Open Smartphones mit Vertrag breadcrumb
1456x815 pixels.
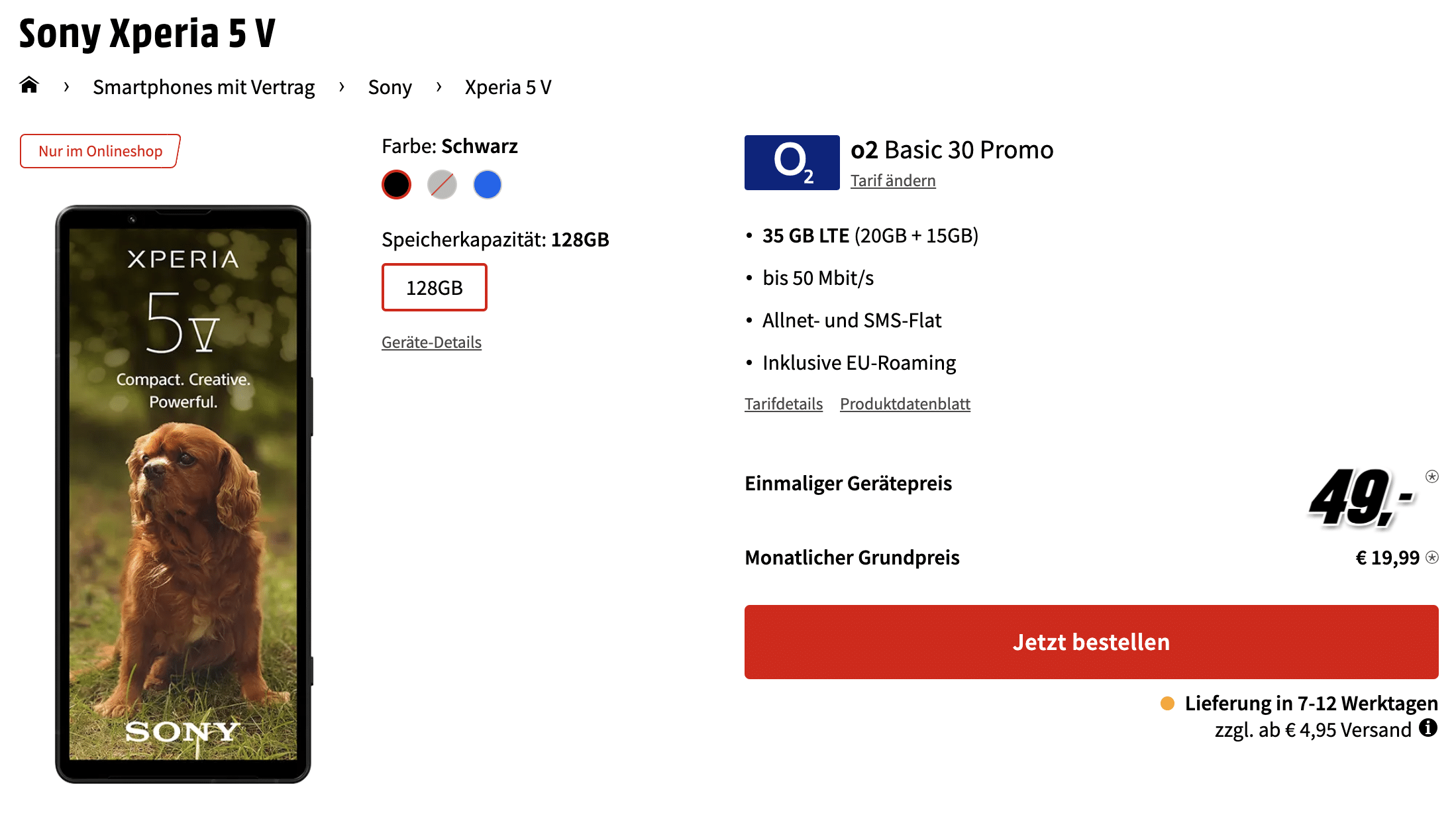(204, 87)
